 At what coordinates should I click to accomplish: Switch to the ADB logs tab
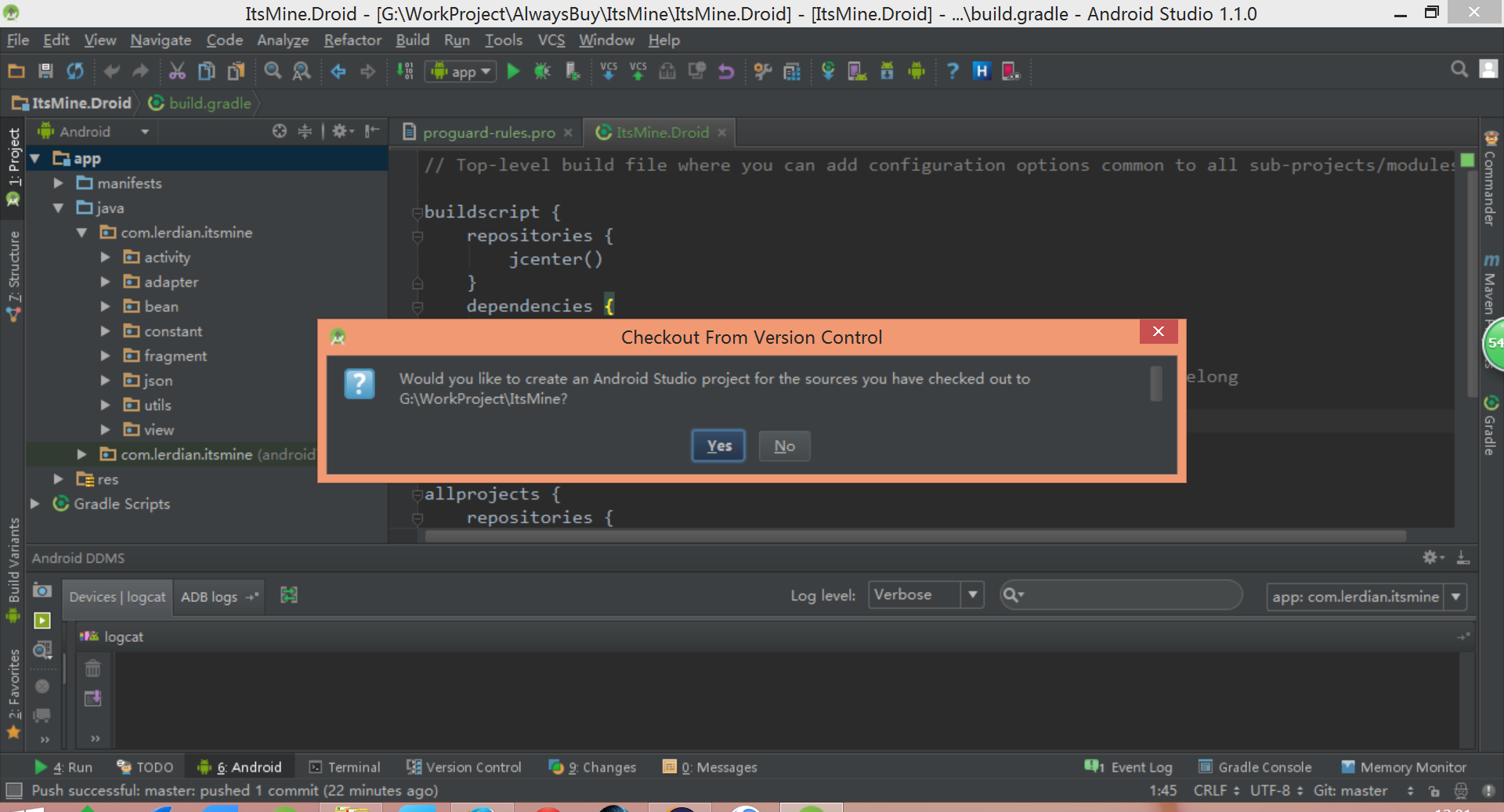pos(219,597)
